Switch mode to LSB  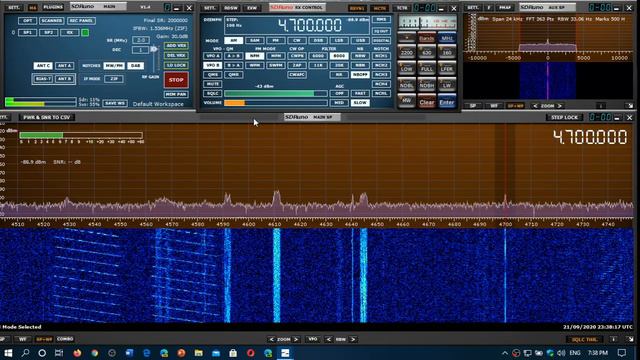339,40
